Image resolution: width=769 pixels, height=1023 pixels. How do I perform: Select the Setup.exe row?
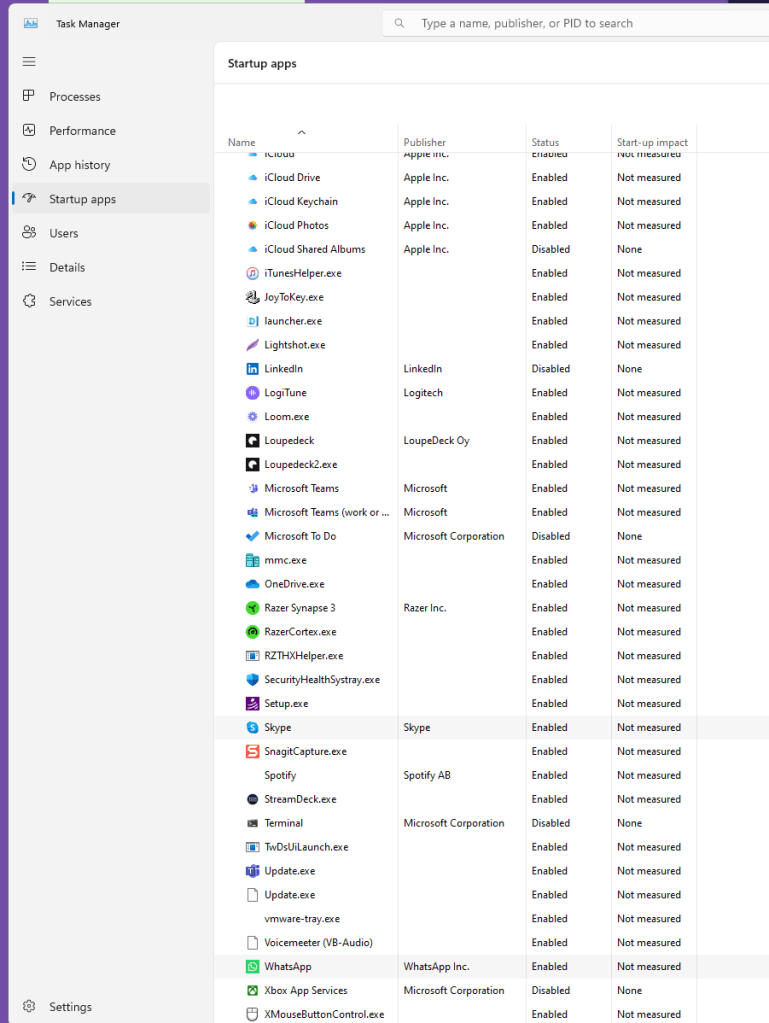click(491, 703)
